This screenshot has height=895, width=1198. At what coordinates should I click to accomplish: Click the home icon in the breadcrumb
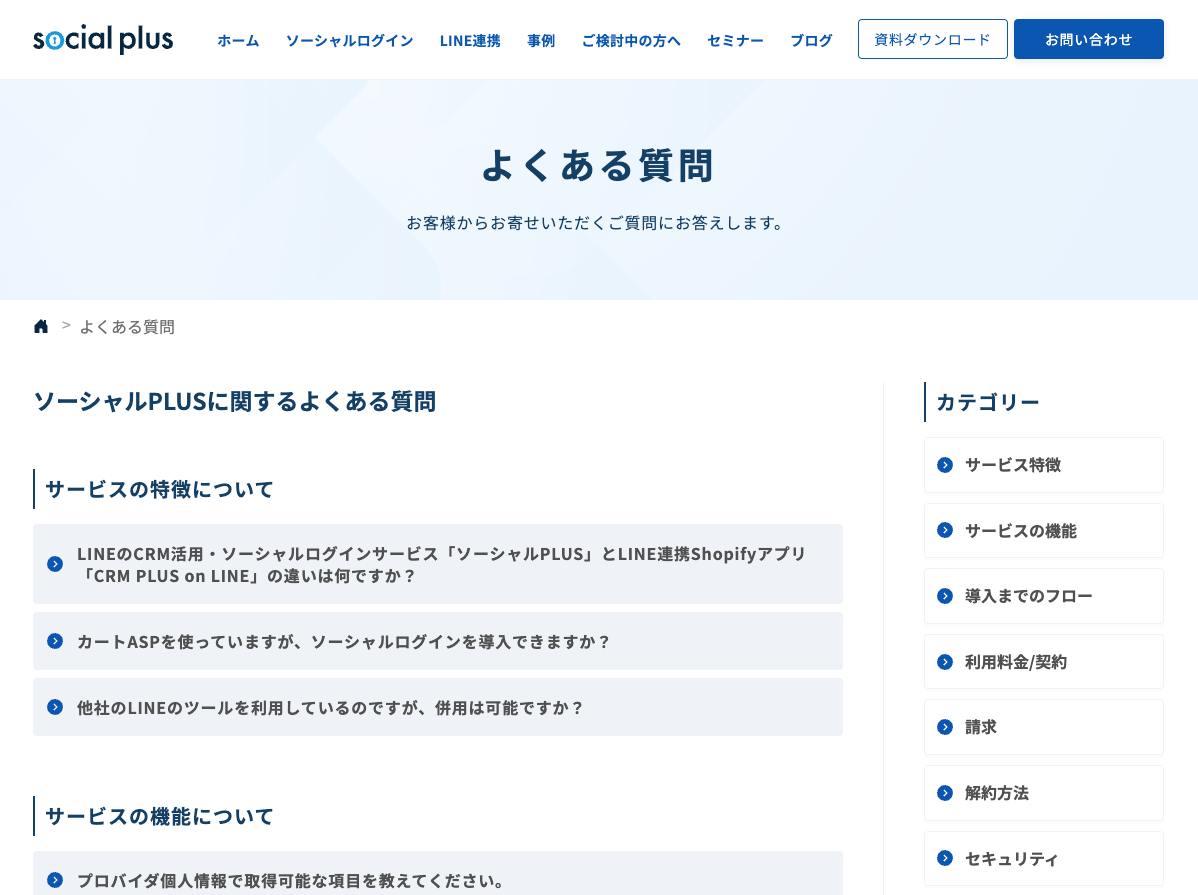click(41, 325)
